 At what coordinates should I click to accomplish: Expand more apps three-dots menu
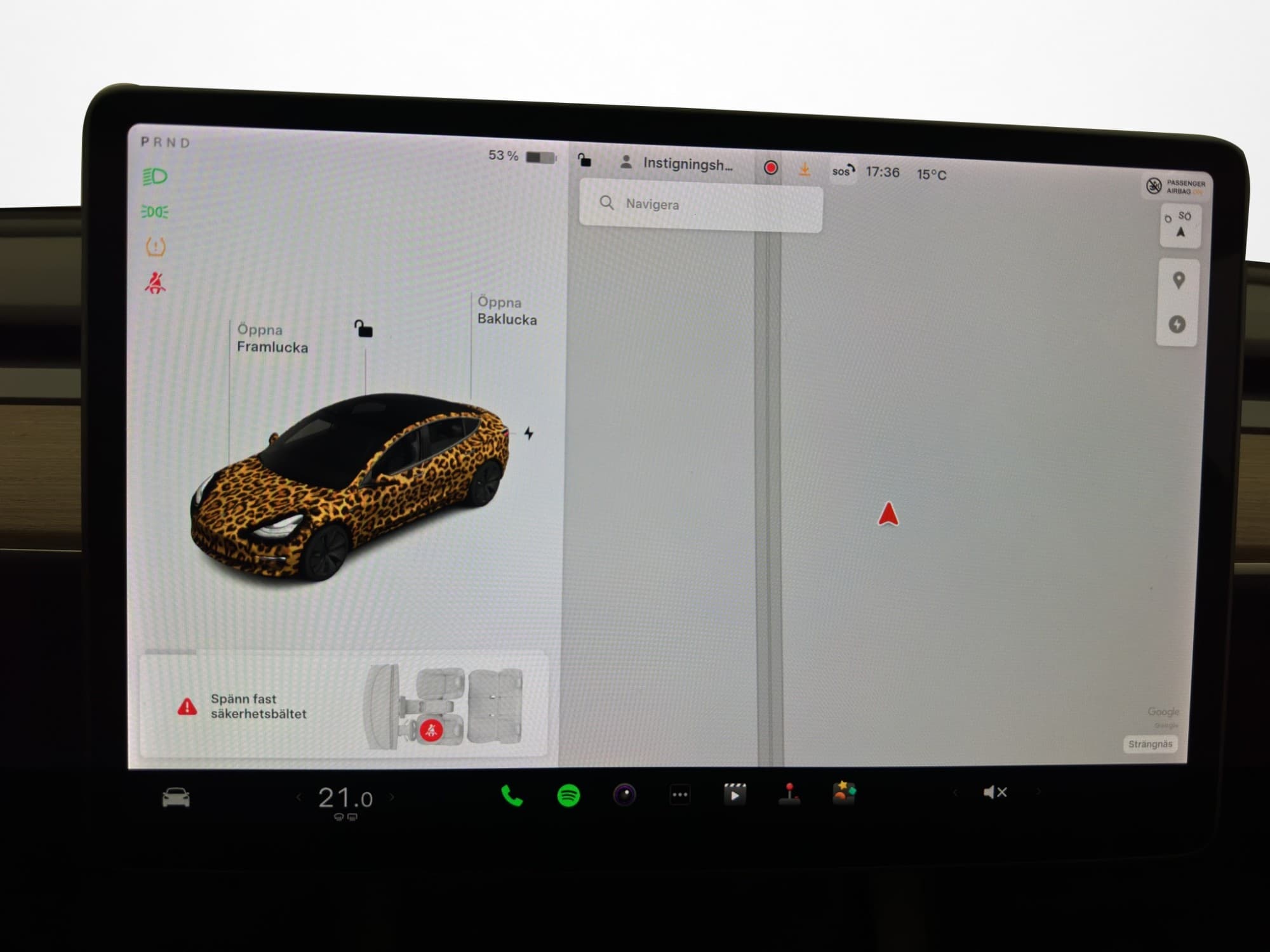tap(679, 795)
